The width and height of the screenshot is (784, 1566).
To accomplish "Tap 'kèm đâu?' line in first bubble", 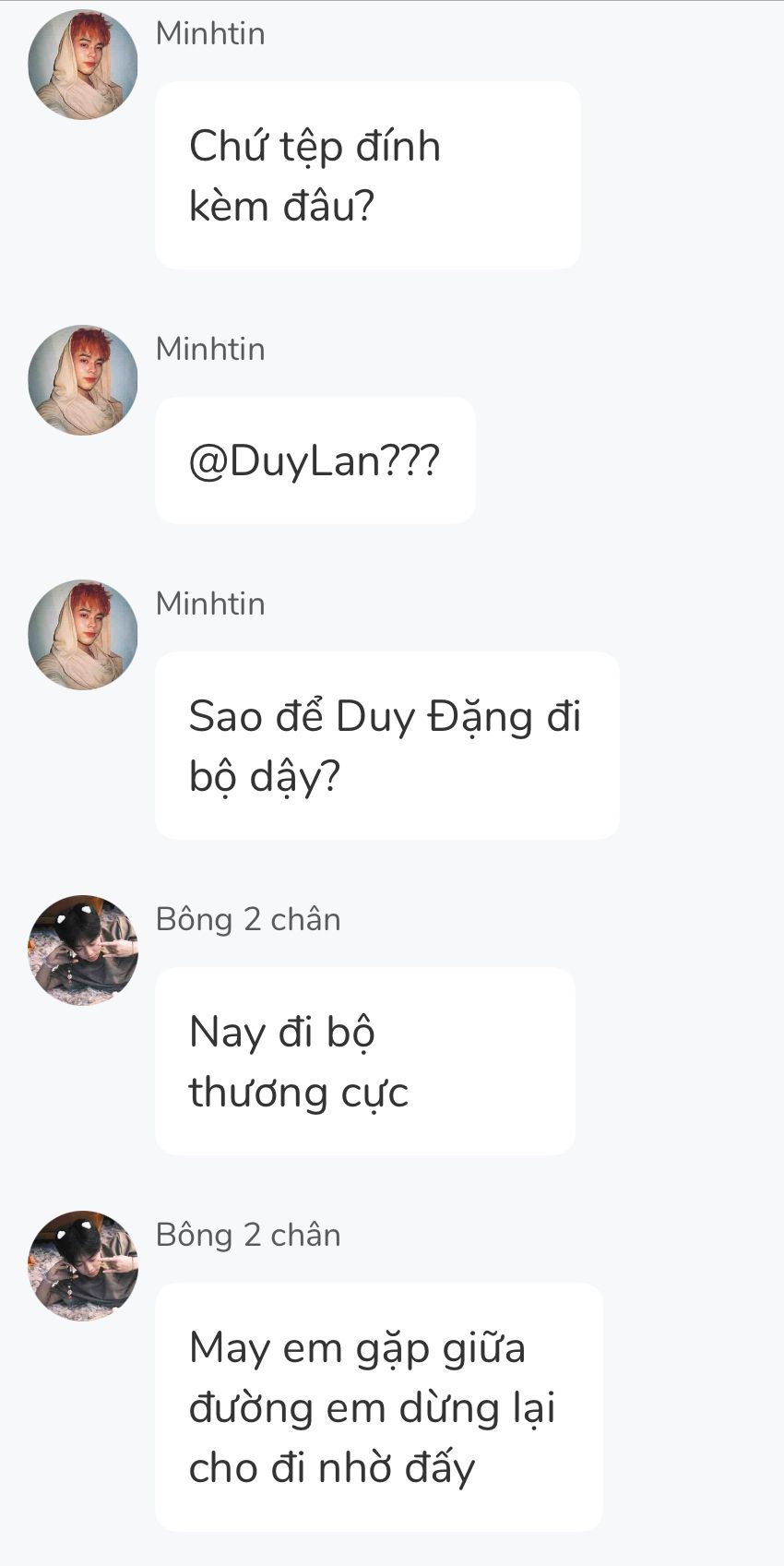I will [281, 206].
